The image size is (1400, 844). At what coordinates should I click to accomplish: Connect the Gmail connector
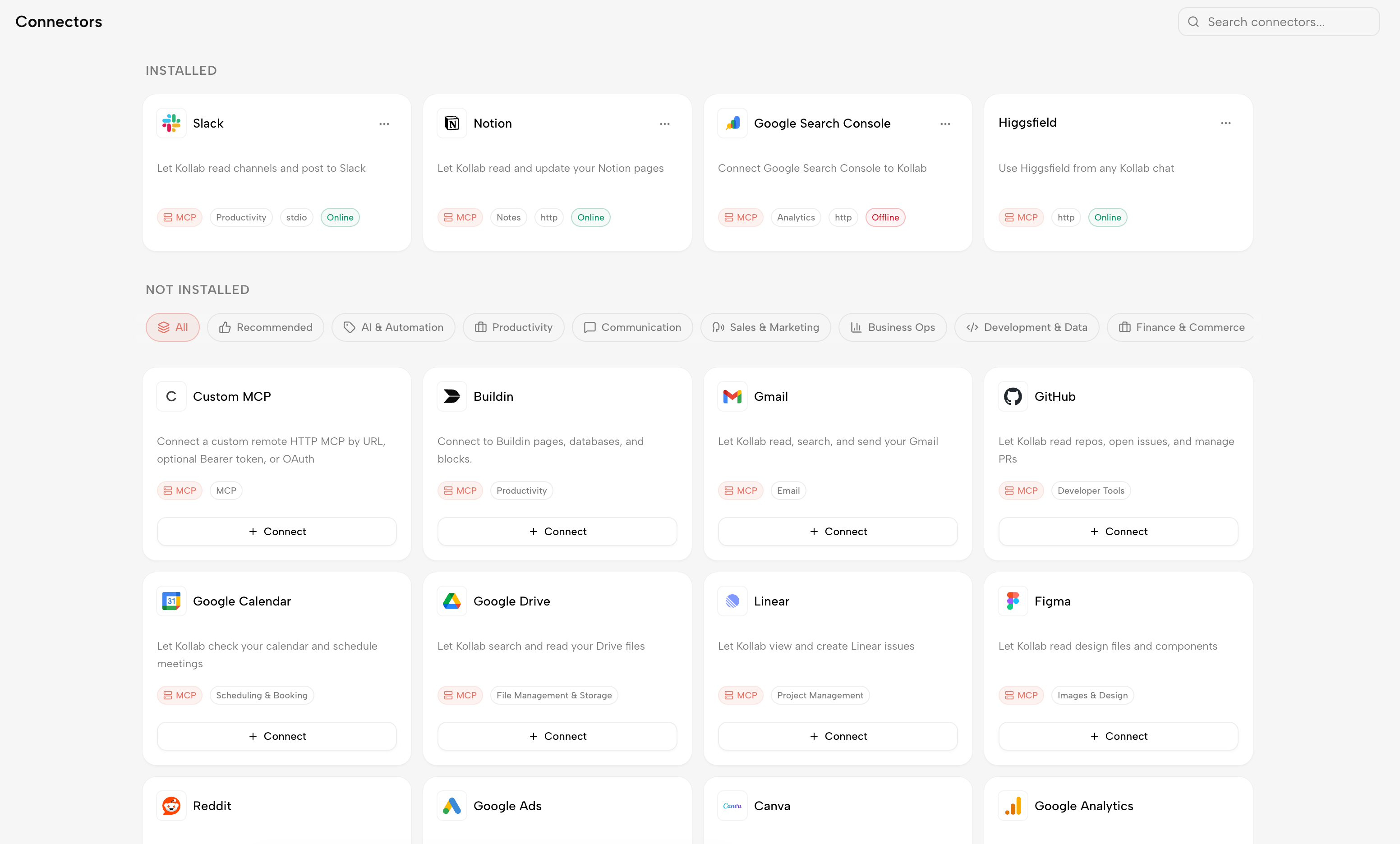(838, 531)
